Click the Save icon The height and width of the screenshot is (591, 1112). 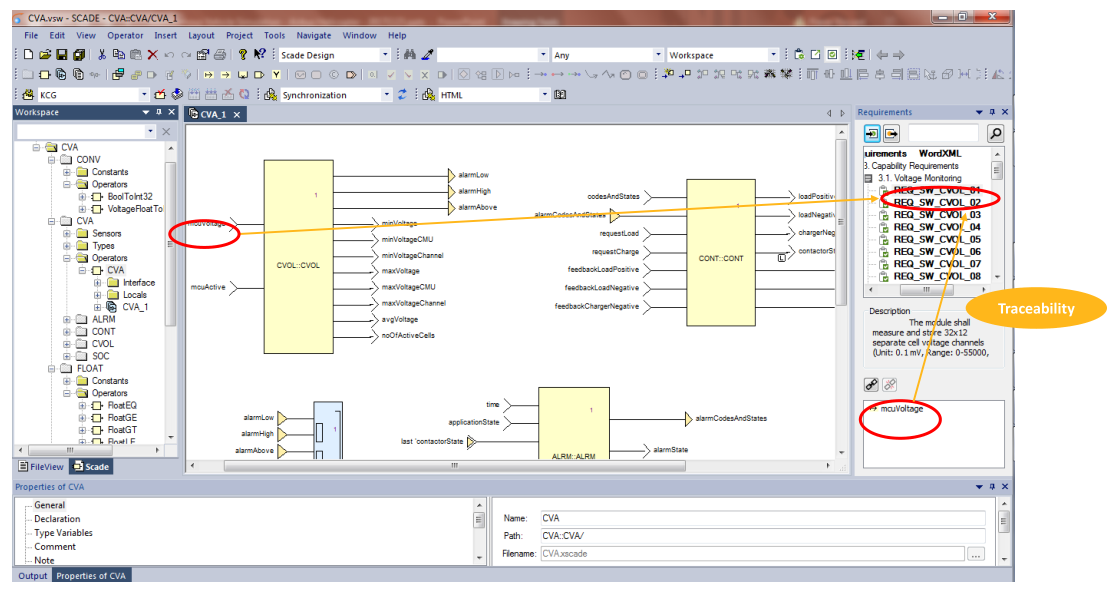pos(62,55)
